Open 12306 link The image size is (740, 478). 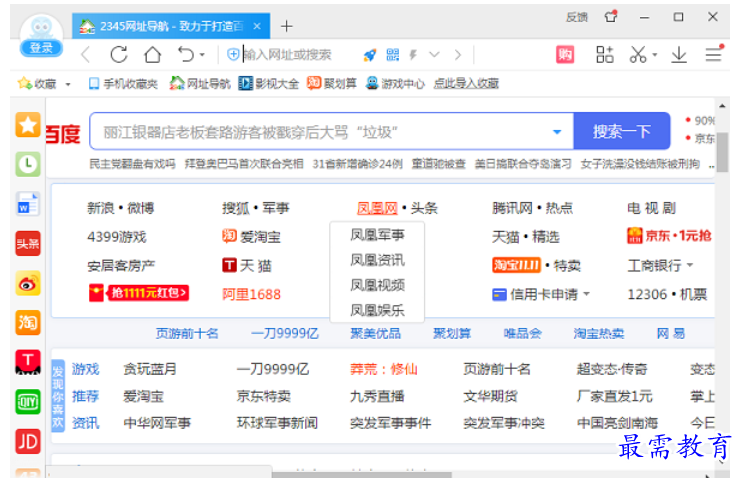point(647,294)
